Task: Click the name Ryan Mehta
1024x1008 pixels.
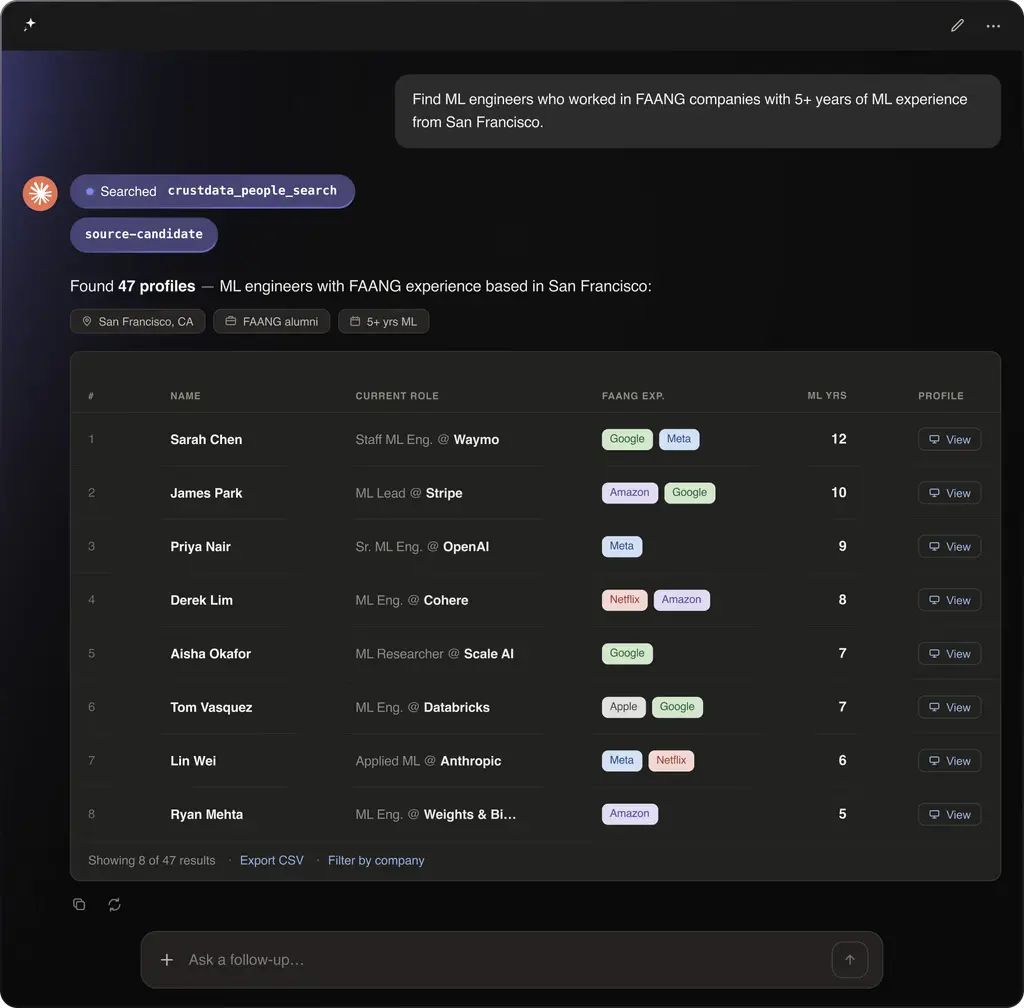Action: [206, 814]
